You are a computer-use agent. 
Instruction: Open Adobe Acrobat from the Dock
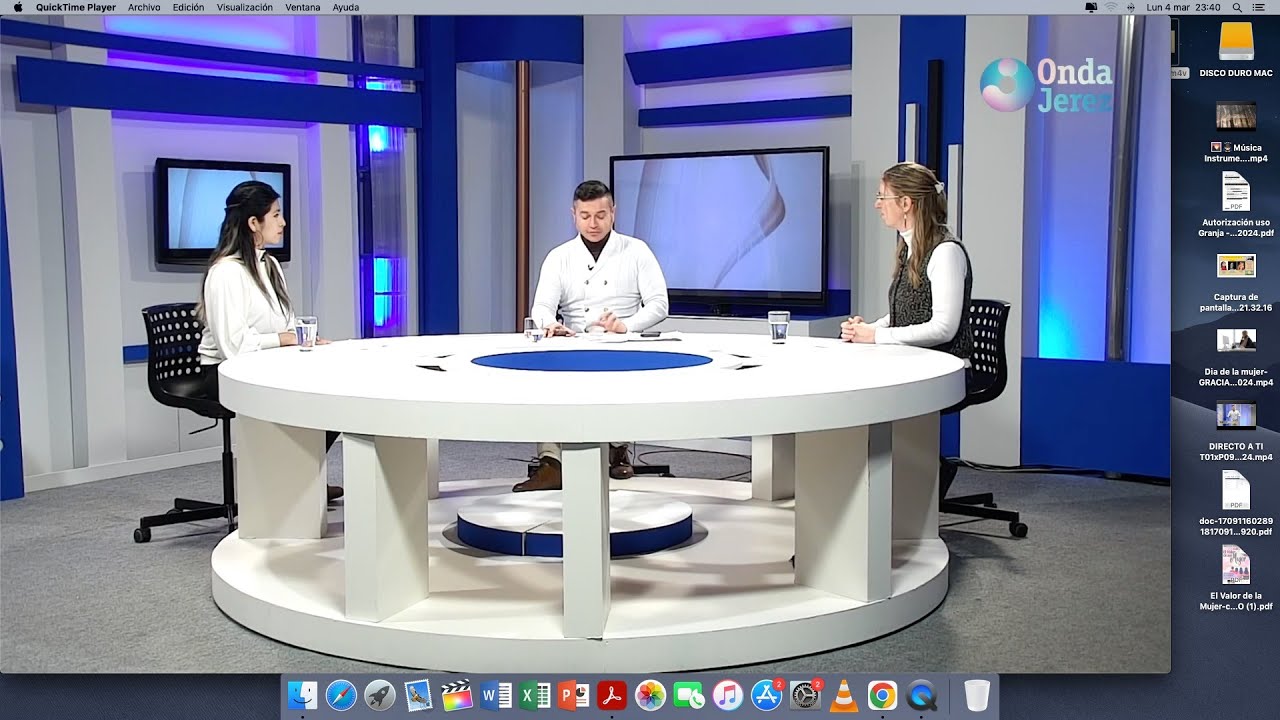[612, 695]
